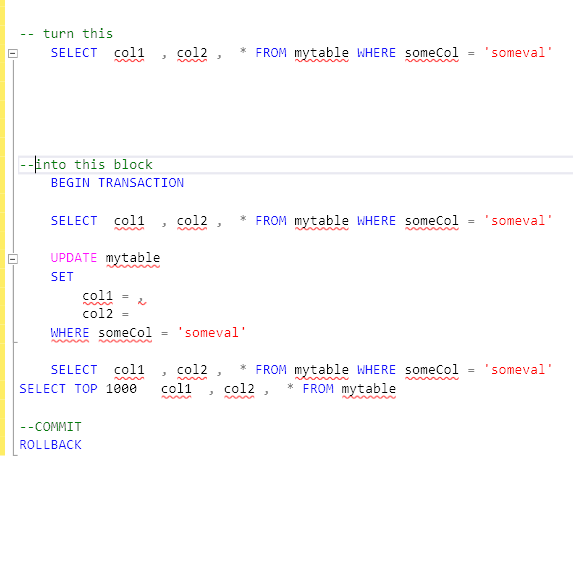Viewport: 573px width, 572px height.
Task: Click 'TOP 1000' in the last SELECT
Action: tap(106, 389)
